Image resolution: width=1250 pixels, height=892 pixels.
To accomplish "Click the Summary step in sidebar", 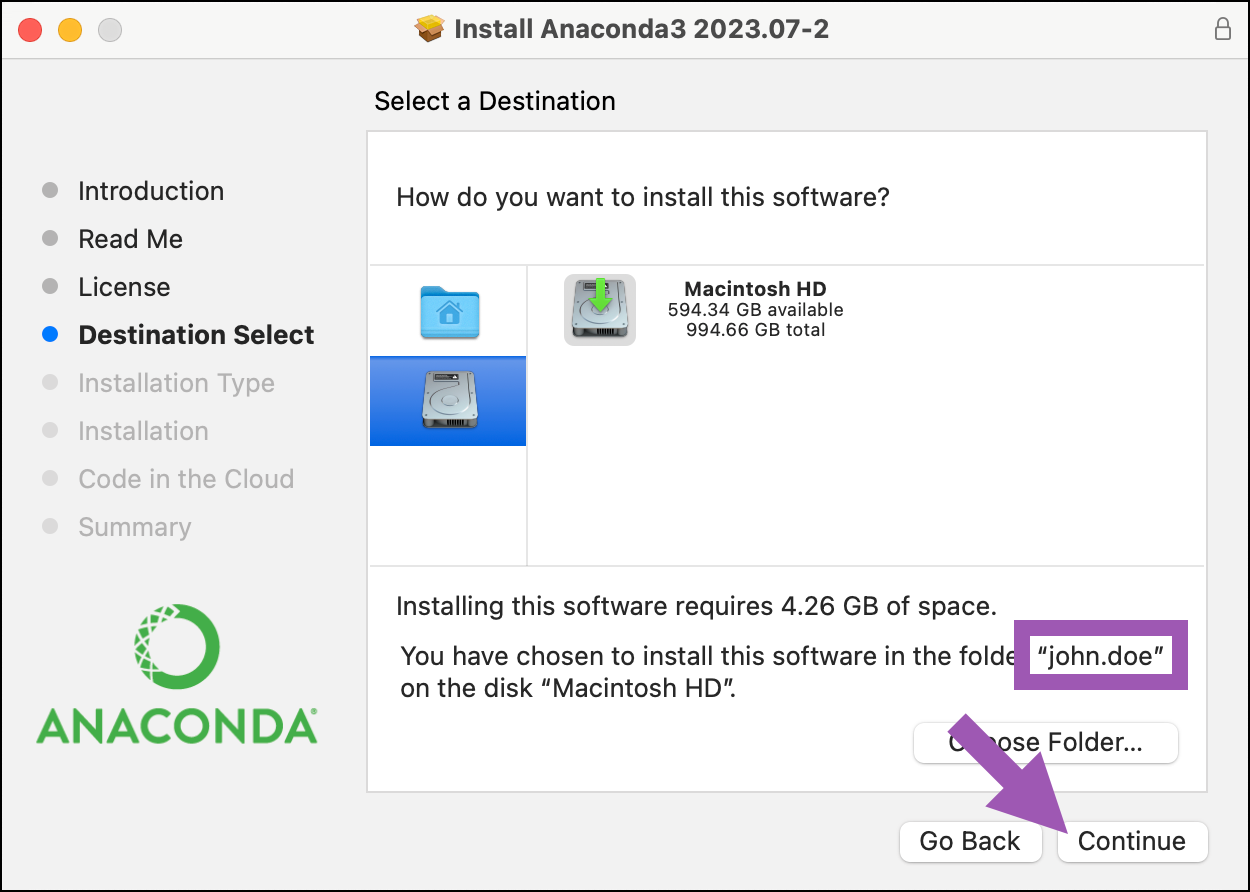I will [x=134, y=527].
